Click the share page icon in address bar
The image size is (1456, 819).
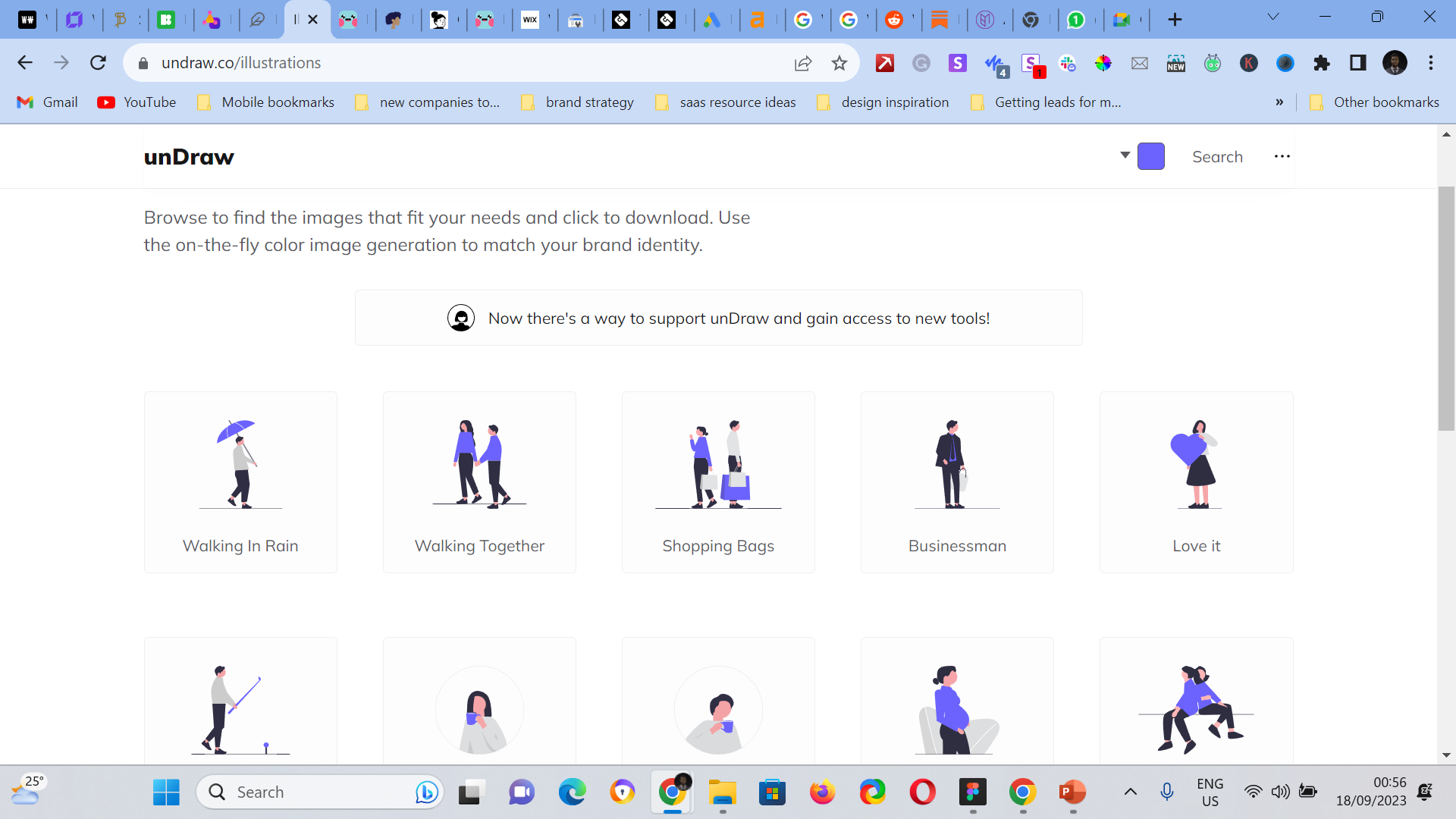[x=802, y=63]
